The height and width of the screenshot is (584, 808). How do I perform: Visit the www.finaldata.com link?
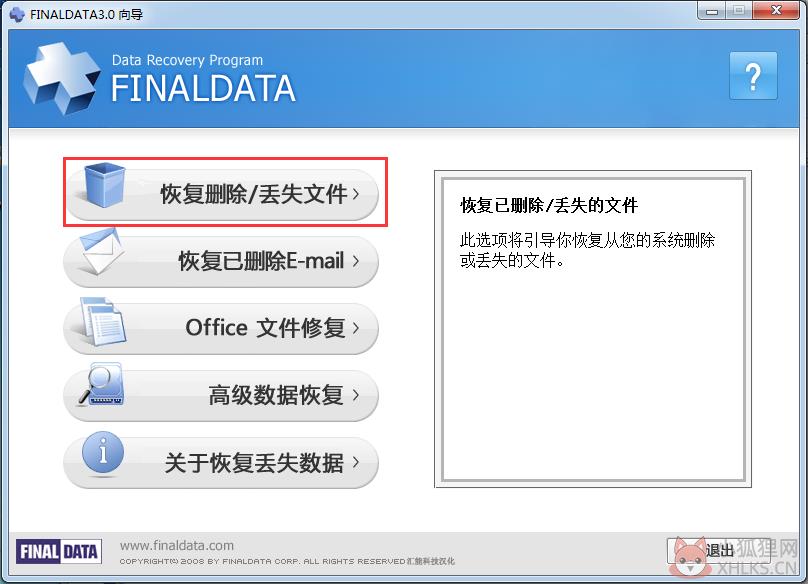tap(177, 545)
